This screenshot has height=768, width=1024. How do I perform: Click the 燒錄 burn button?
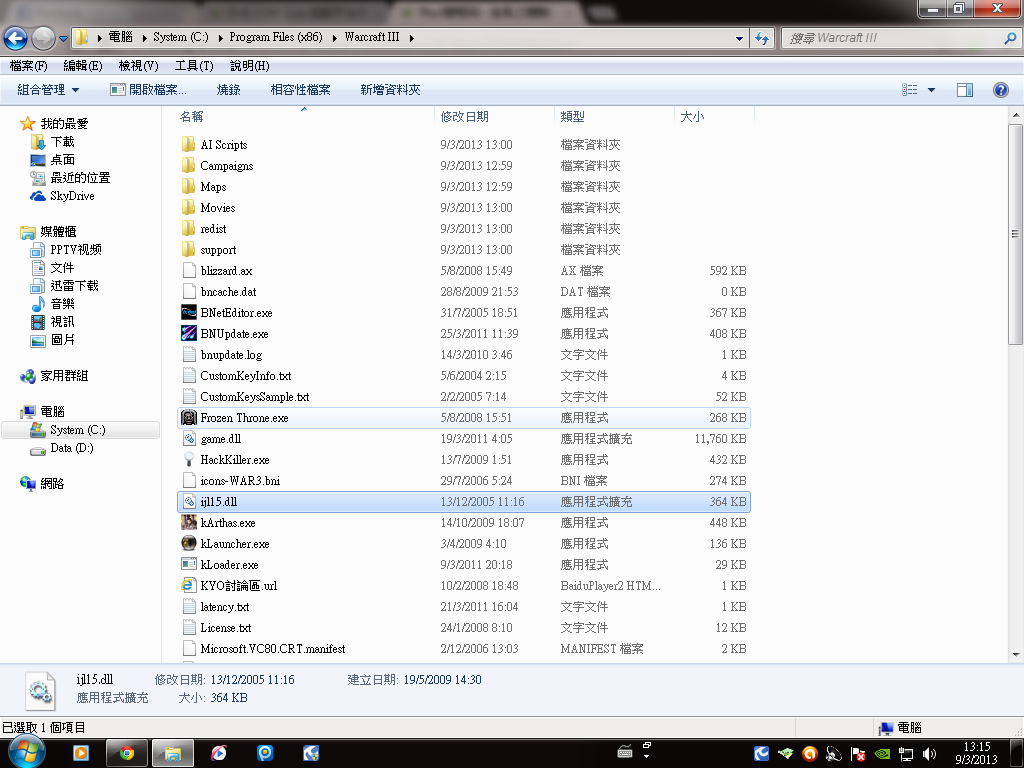229,90
